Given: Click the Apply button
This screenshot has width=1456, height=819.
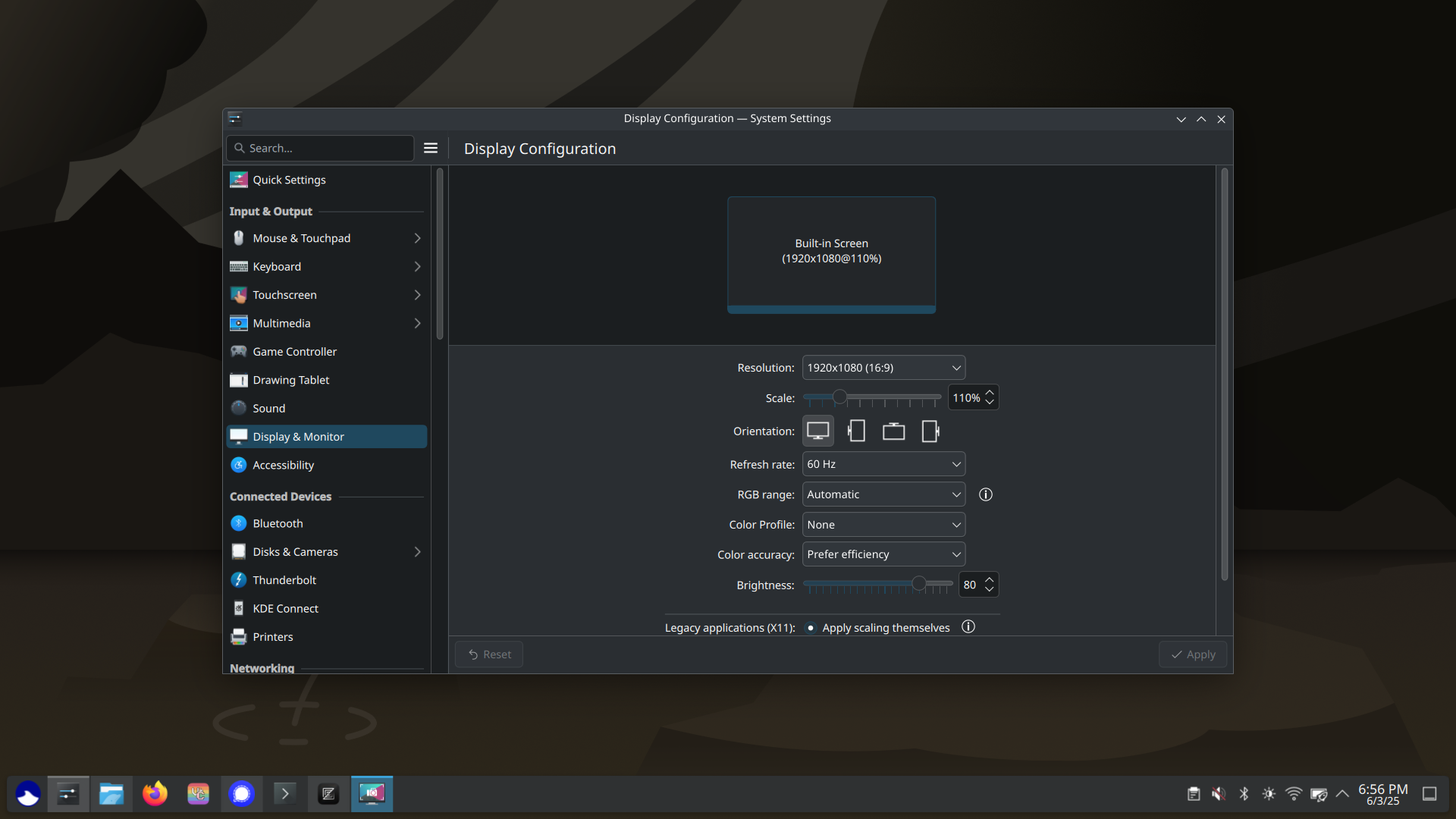Looking at the screenshot, I should pyautogui.click(x=1193, y=654).
